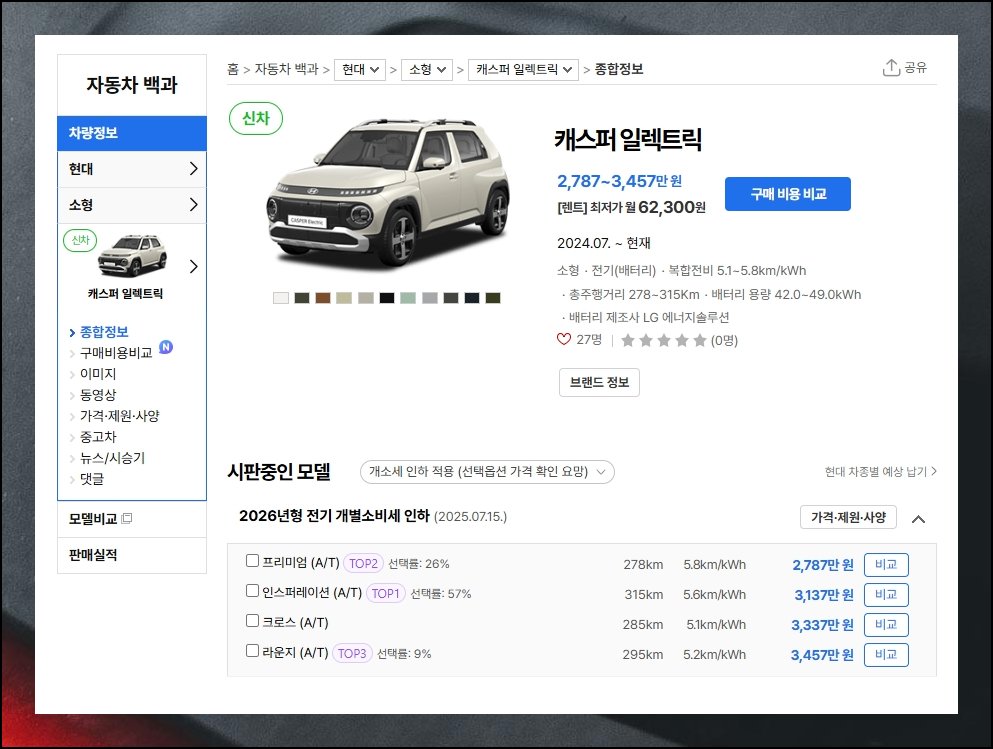Click the fifth rating star

[700, 341]
